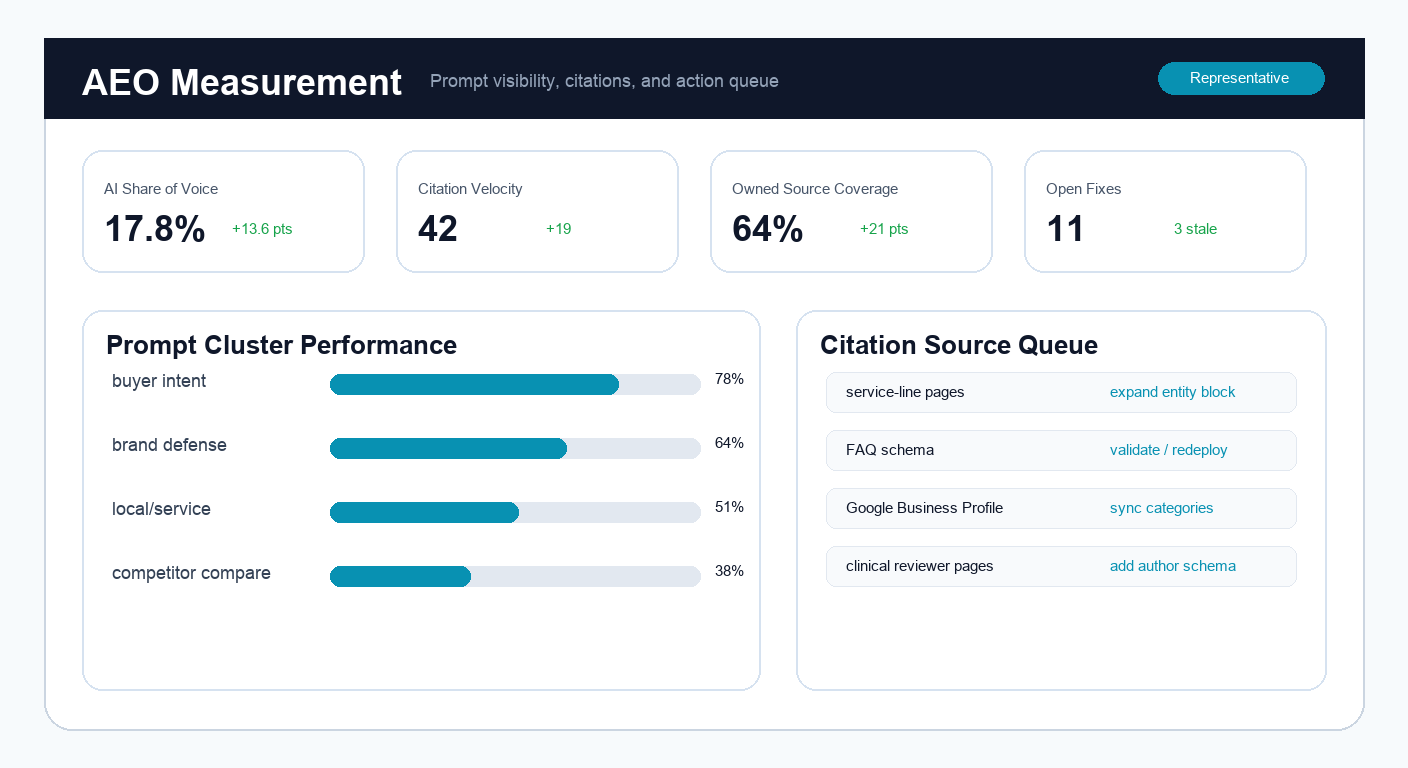Click the competitor compare progress bar

pyautogui.click(x=515, y=577)
